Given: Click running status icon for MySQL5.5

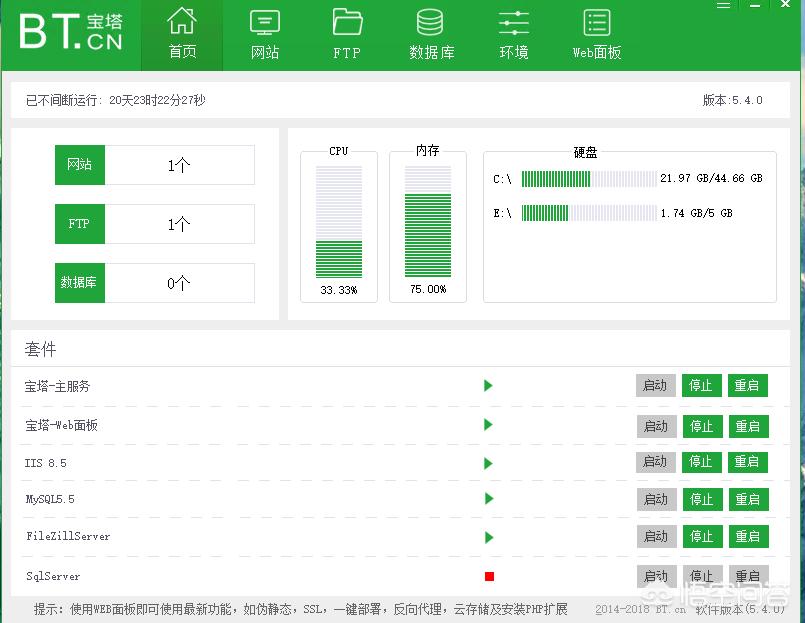Looking at the screenshot, I should (489, 499).
